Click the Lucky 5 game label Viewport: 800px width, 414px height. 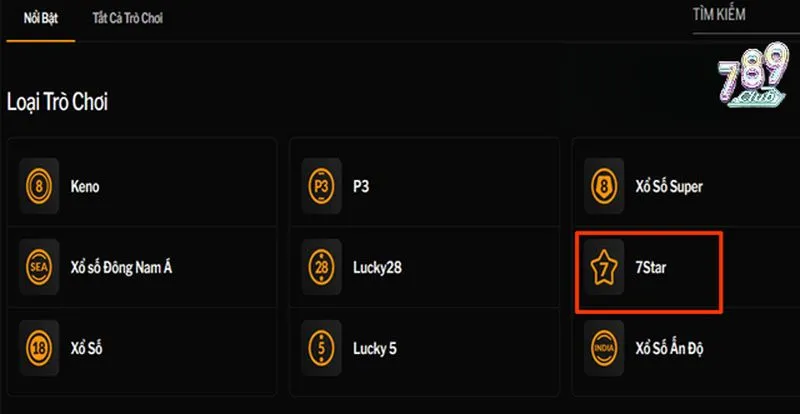tap(375, 349)
